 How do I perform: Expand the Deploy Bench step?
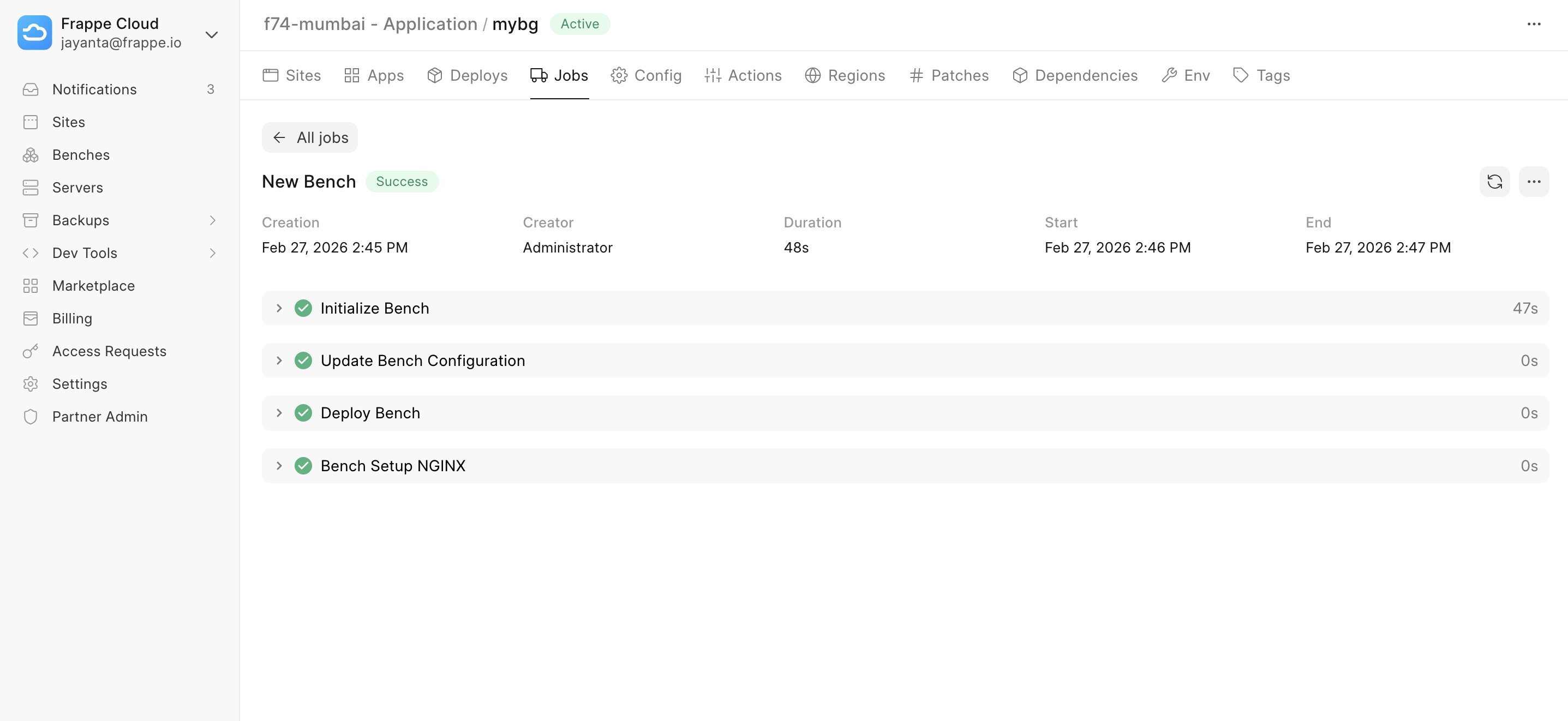(x=279, y=413)
